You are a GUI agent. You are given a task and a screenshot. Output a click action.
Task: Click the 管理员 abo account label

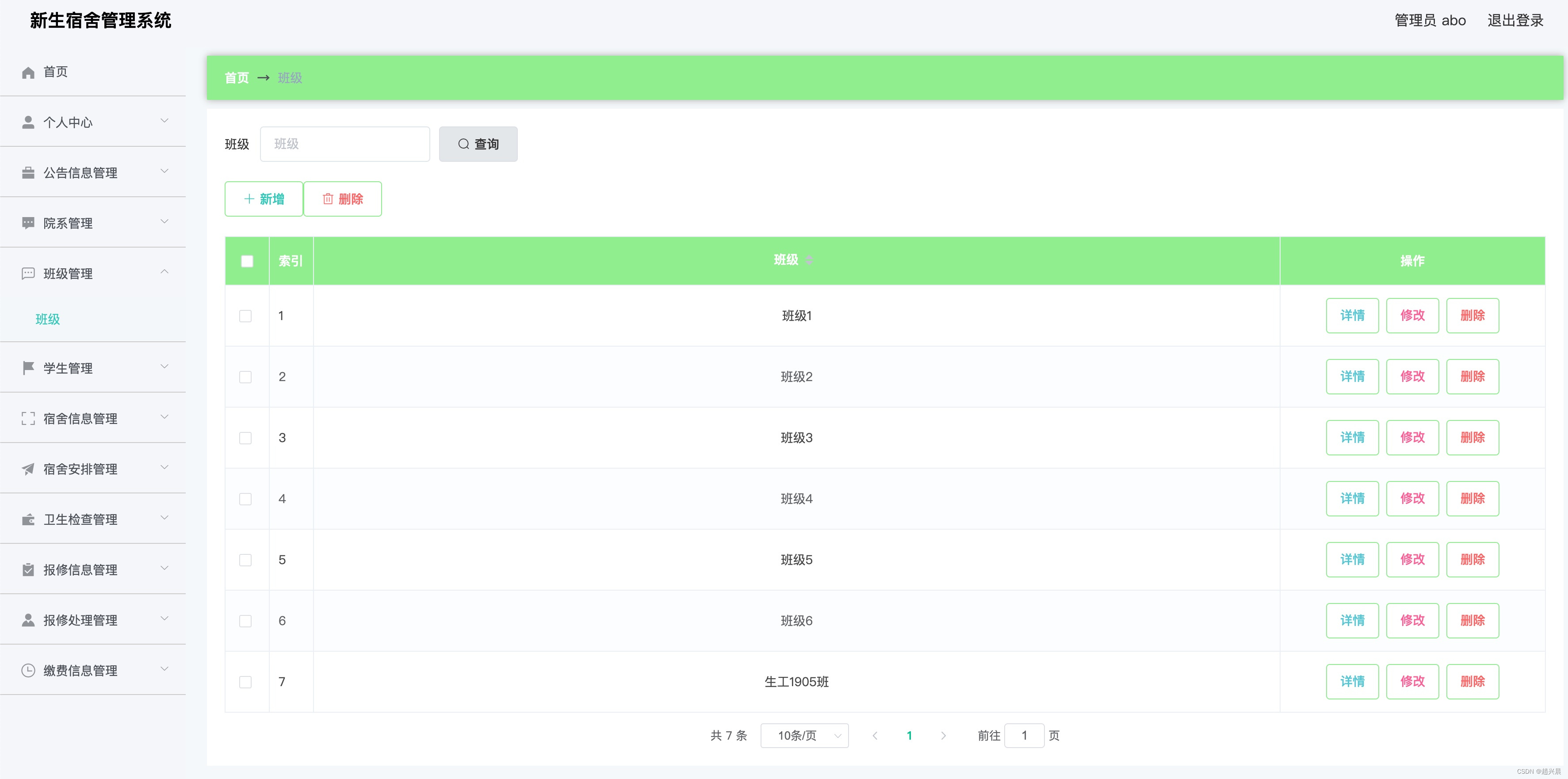pyautogui.click(x=1430, y=21)
